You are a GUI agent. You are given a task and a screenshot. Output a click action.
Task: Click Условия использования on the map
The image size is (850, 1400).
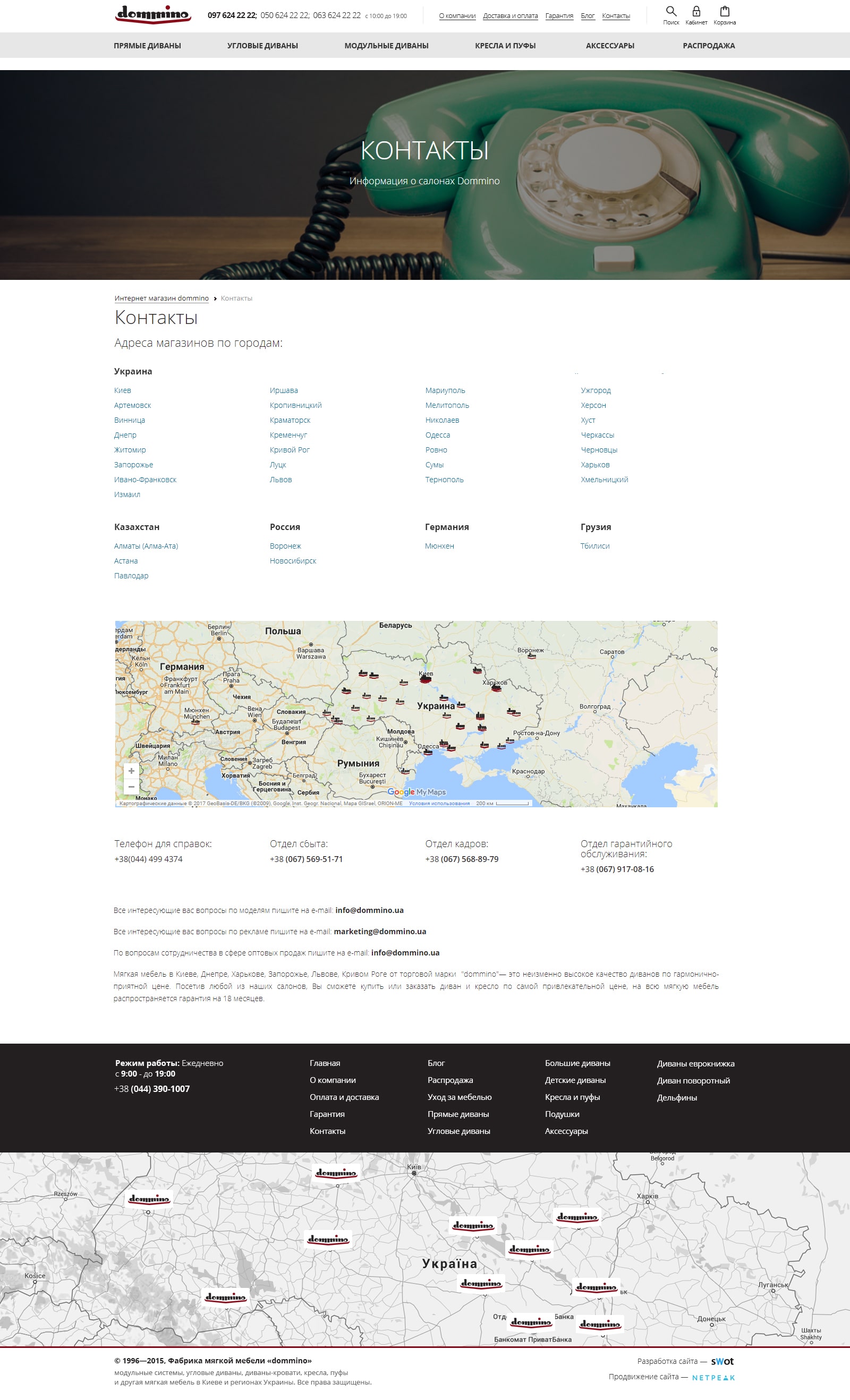click(x=439, y=804)
